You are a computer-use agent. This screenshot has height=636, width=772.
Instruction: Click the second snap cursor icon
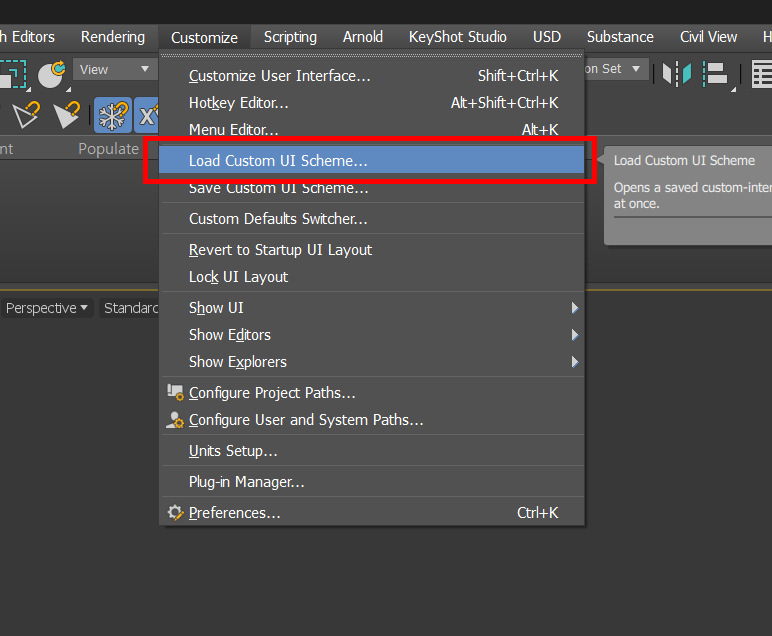pos(67,115)
